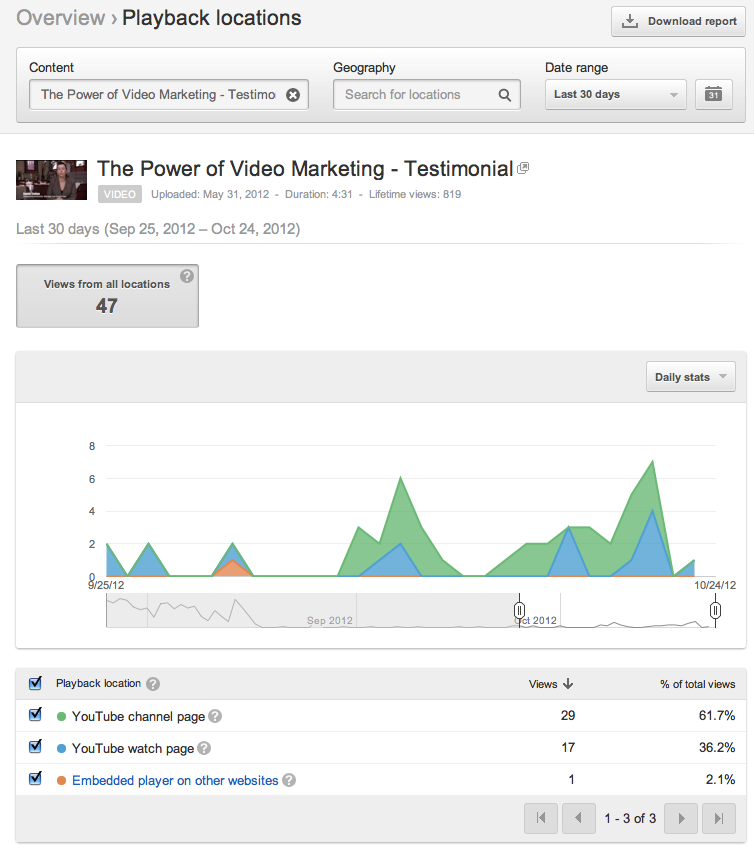Open help icon on Views from all locations
This screenshot has width=754, height=854.
(186, 277)
